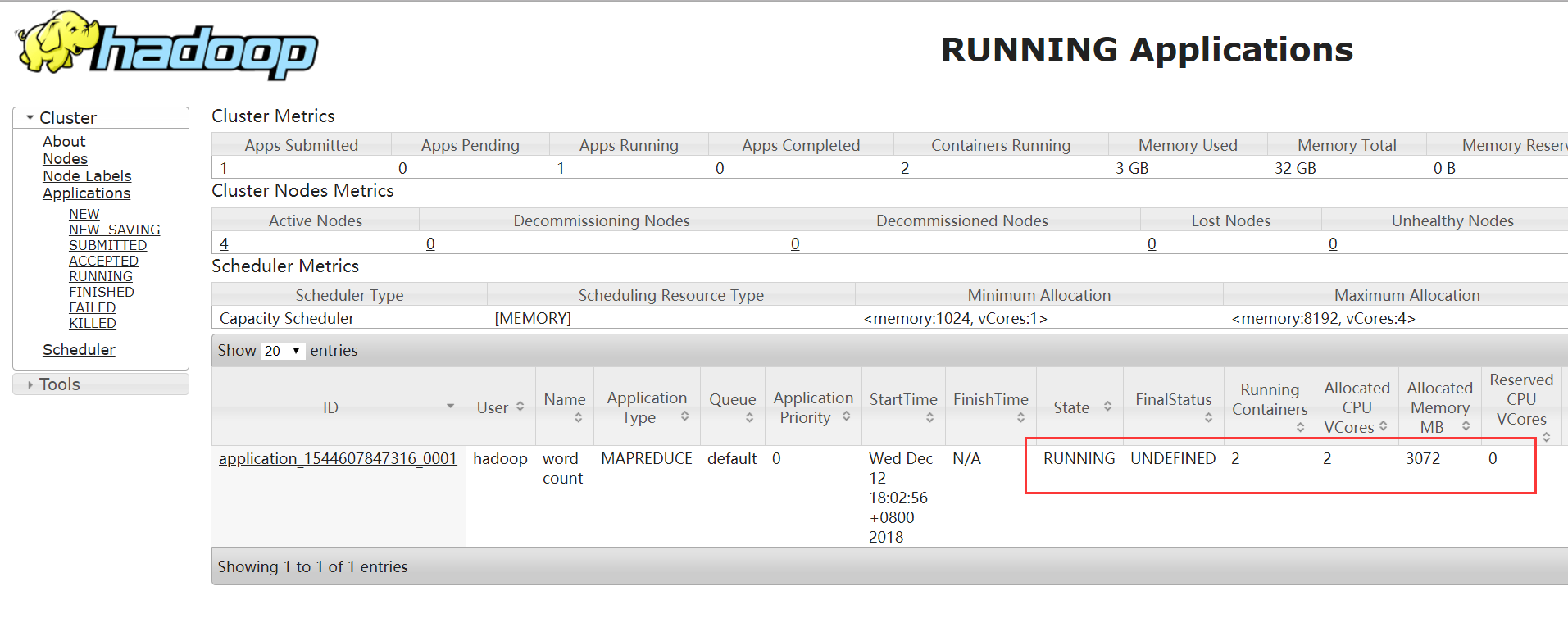Screen dimensions: 1568x623
Task: Select the Minimum Allocation memory value
Action: coord(955,318)
